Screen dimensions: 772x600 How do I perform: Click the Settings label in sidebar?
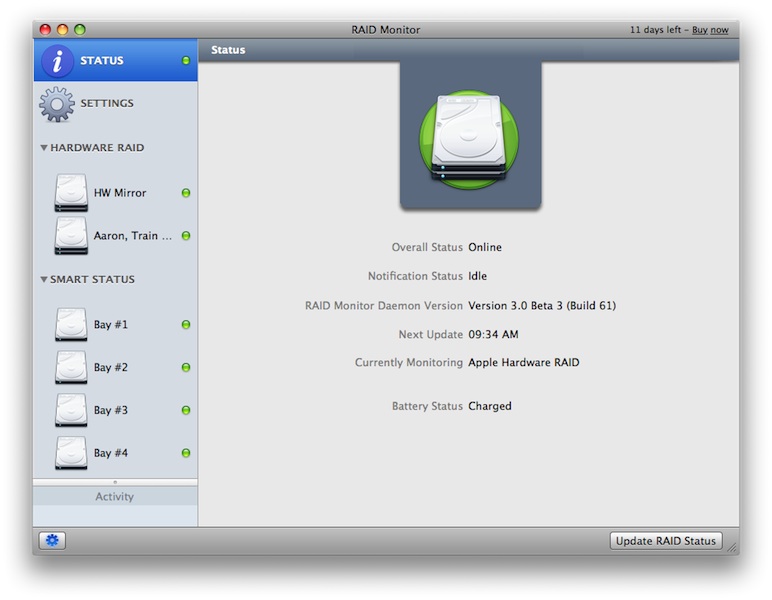[107, 104]
